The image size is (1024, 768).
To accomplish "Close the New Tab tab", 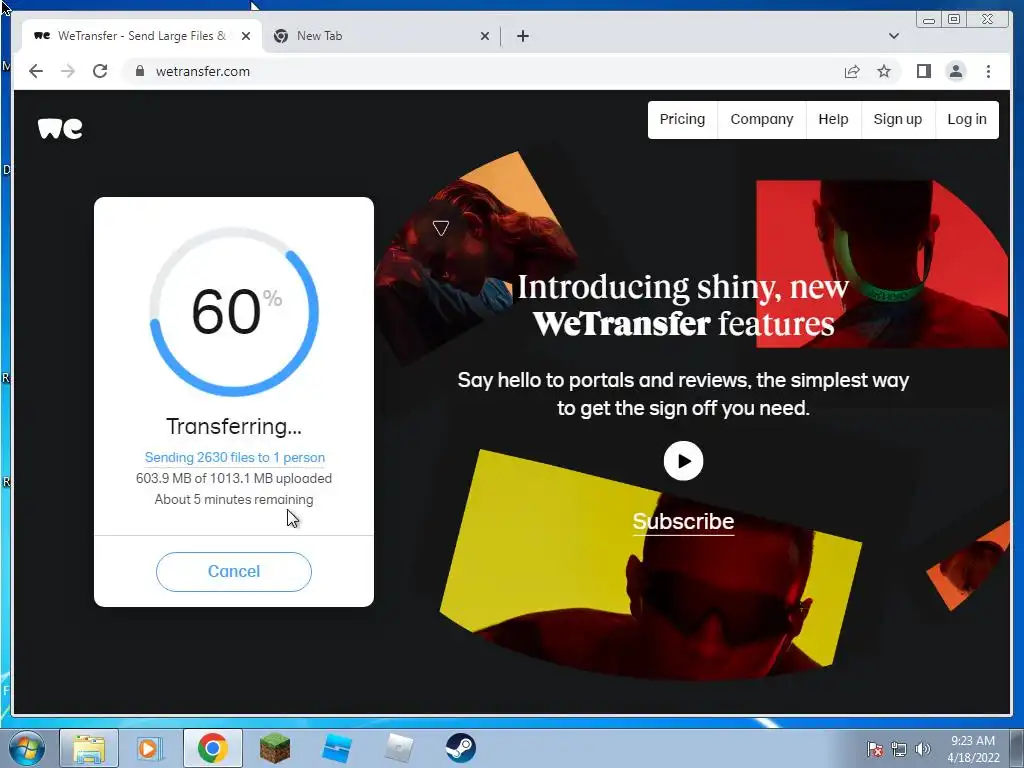I will (485, 36).
